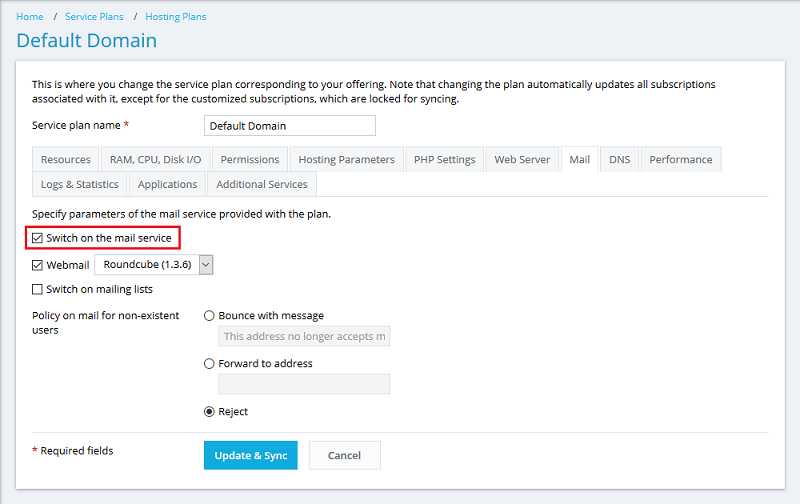Screen dimensions: 800x504
Task: Navigate to Hosting Plans breadcrumb
Action: tap(176, 17)
